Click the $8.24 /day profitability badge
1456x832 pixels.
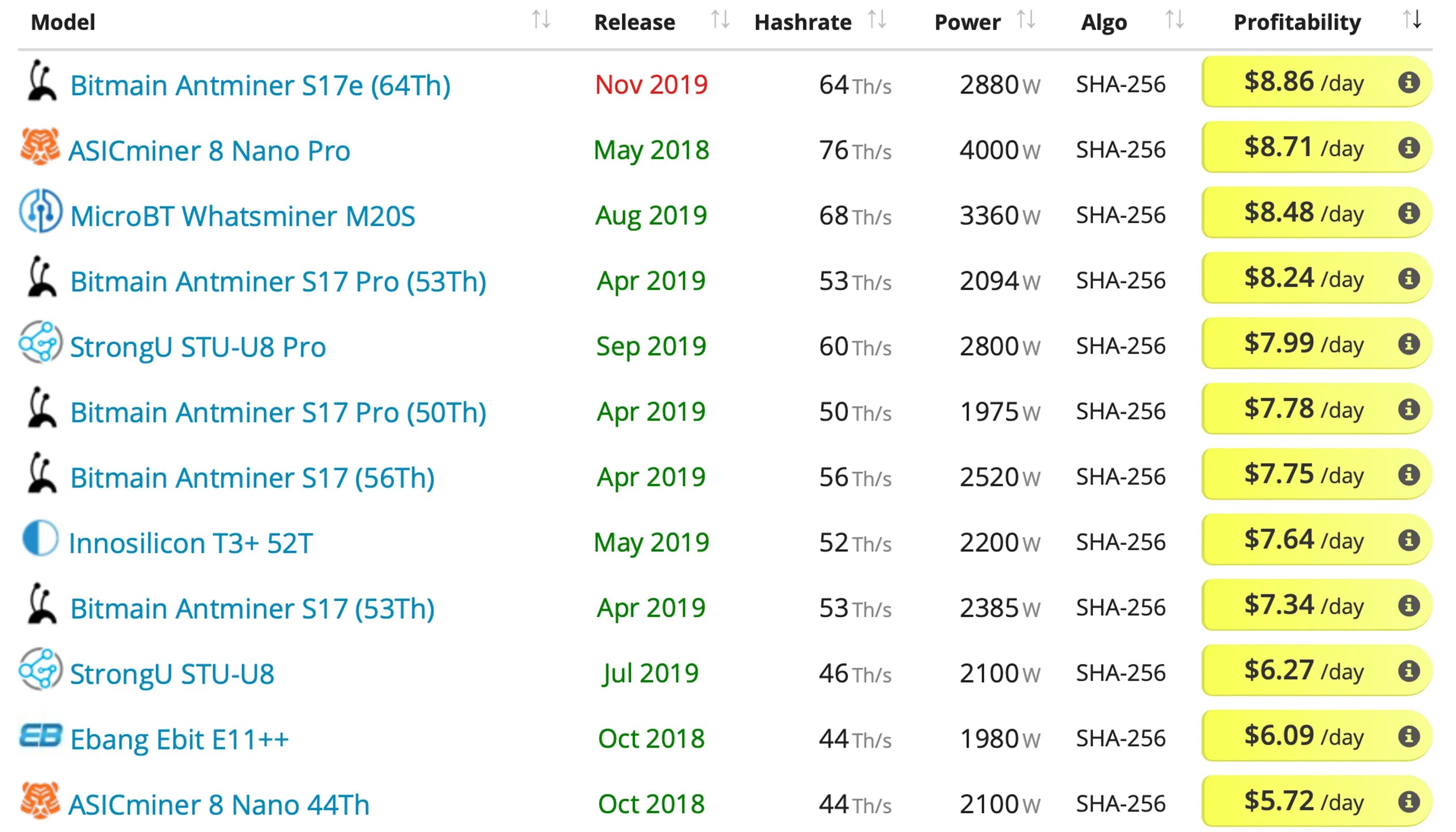pyautogui.click(x=1317, y=278)
